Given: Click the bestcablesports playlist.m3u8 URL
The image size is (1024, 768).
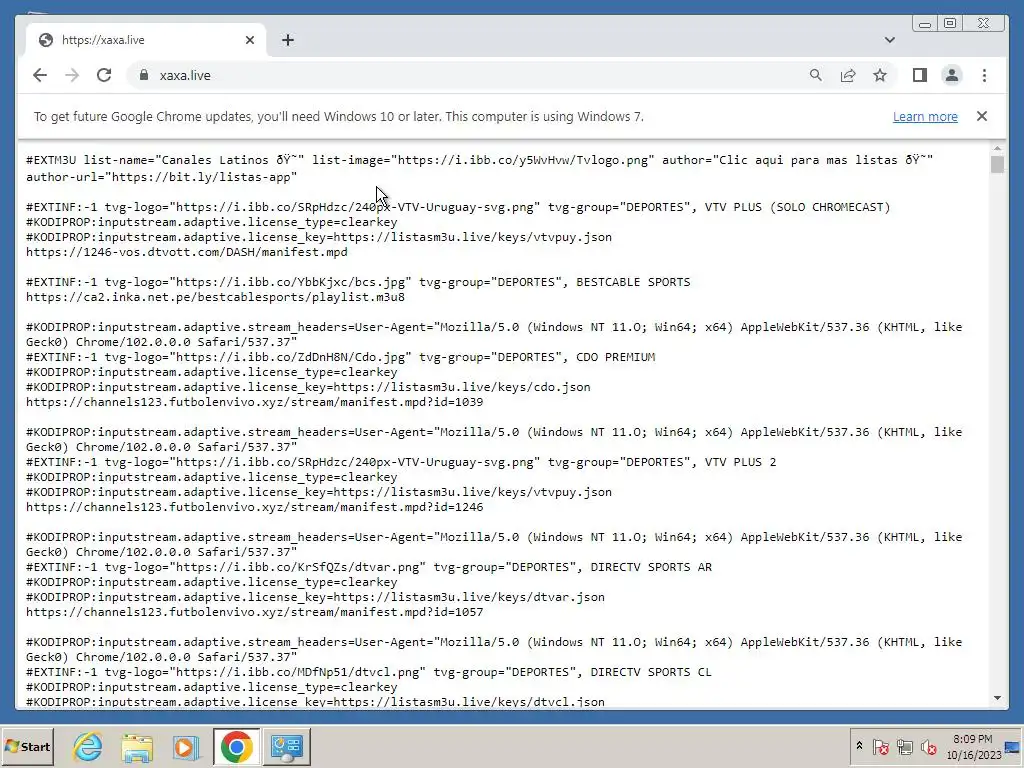Looking at the screenshot, I should click(x=216, y=297).
